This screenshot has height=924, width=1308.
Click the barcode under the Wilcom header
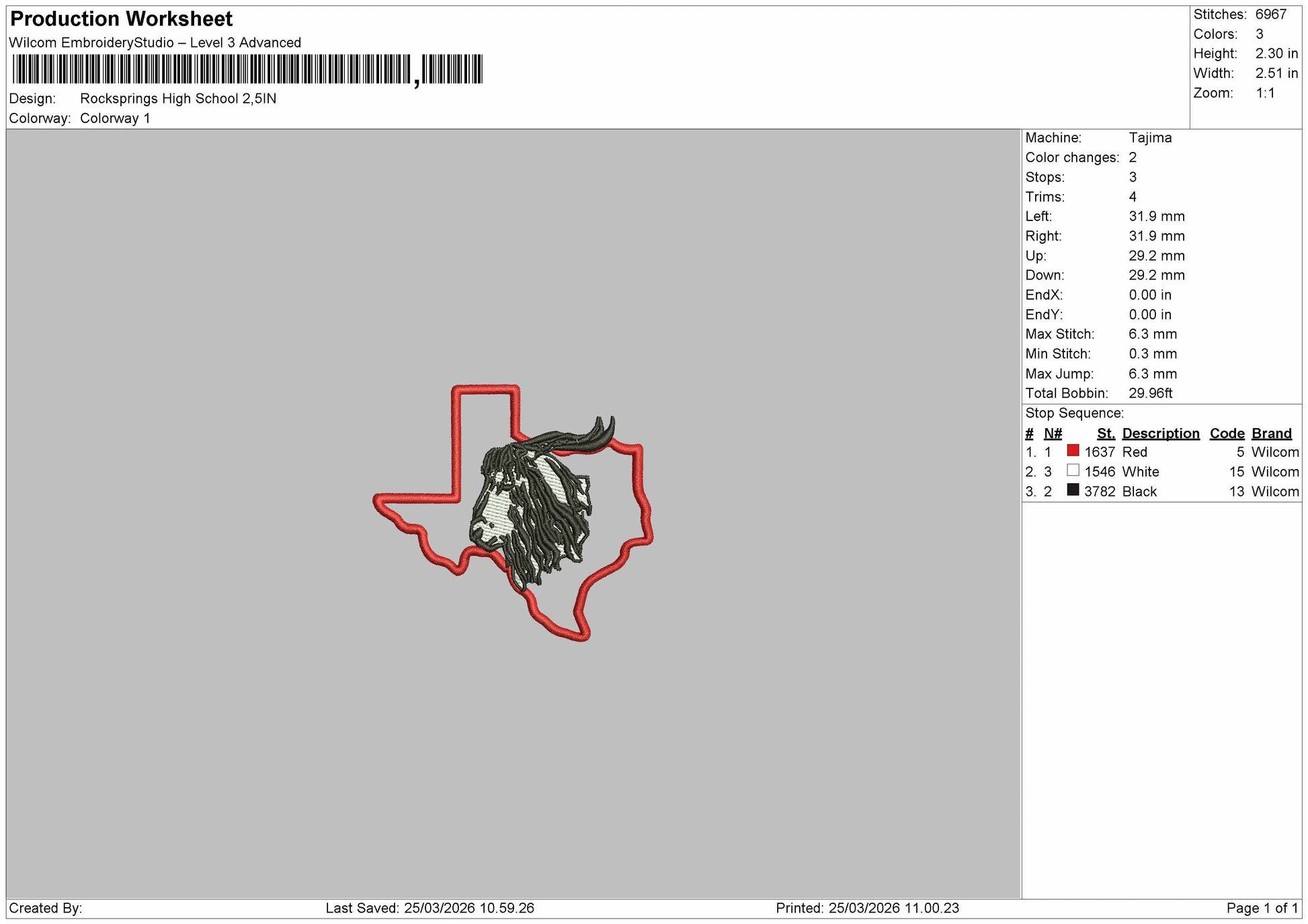[x=247, y=69]
